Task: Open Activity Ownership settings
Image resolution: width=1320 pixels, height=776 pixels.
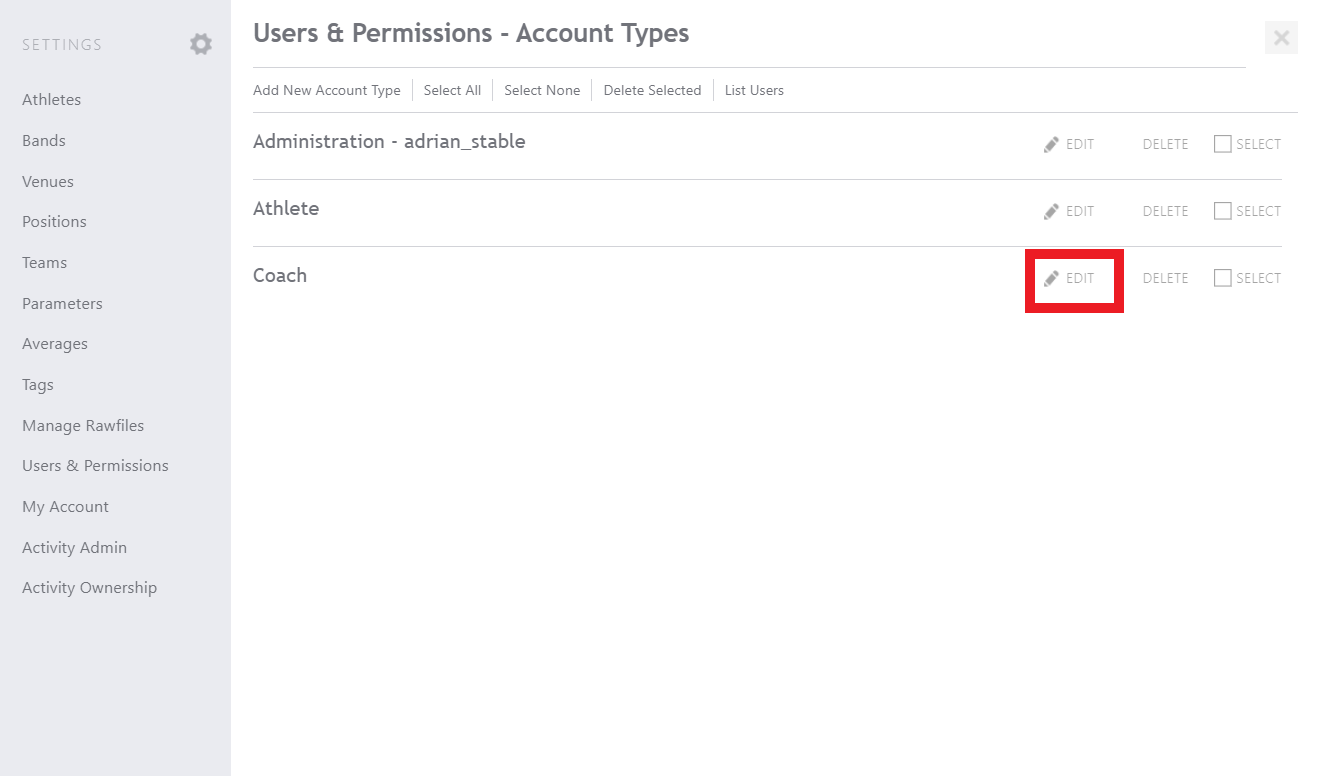Action: pos(90,588)
